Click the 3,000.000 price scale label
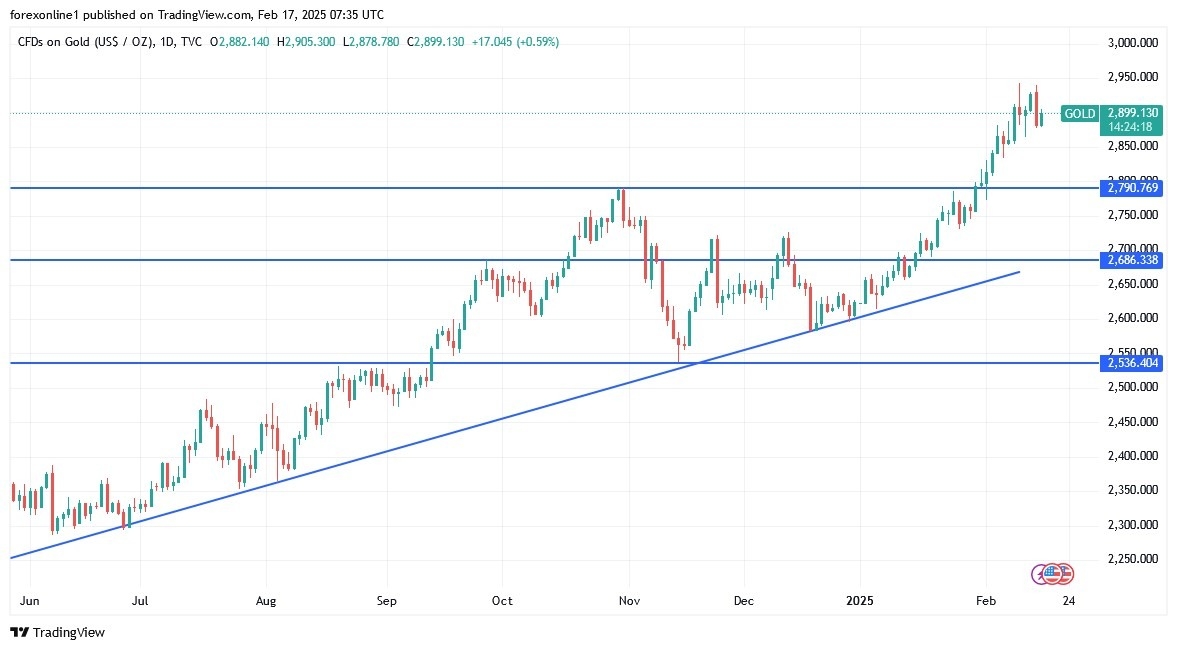The height and width of the screenshot is (650, 1177). click(1133, 43)
